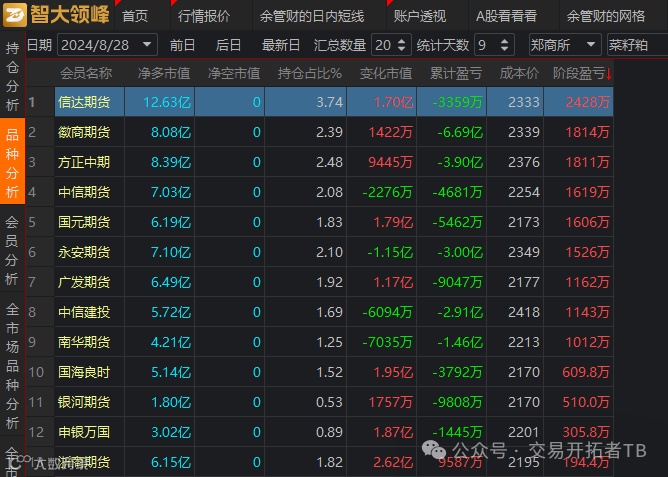Switch to 行情报价 tab
The height and width of the screenshot is (477, 668).
pyautogui.click(x=204, y=16)
